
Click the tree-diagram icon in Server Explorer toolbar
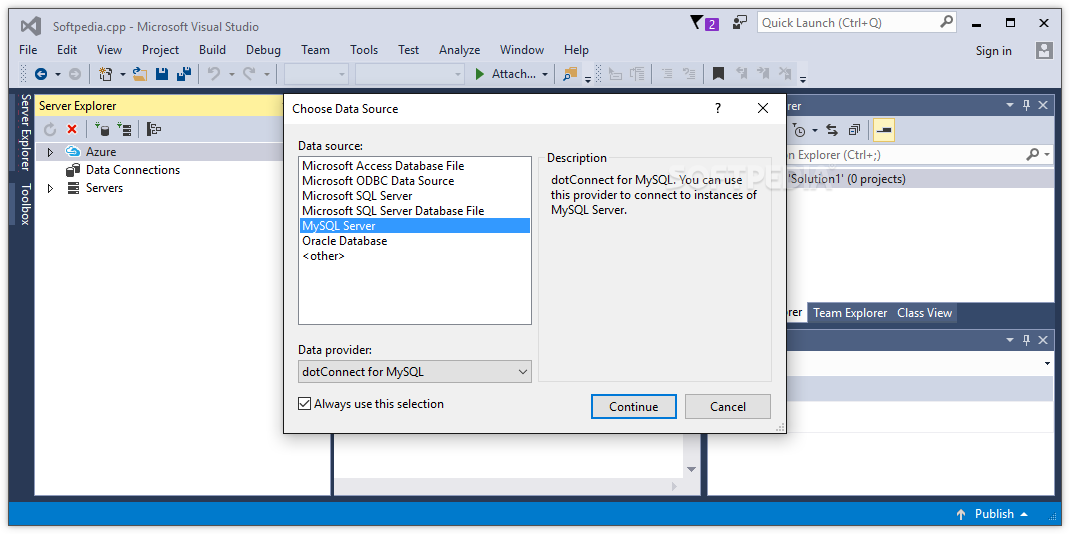point(154,129)
